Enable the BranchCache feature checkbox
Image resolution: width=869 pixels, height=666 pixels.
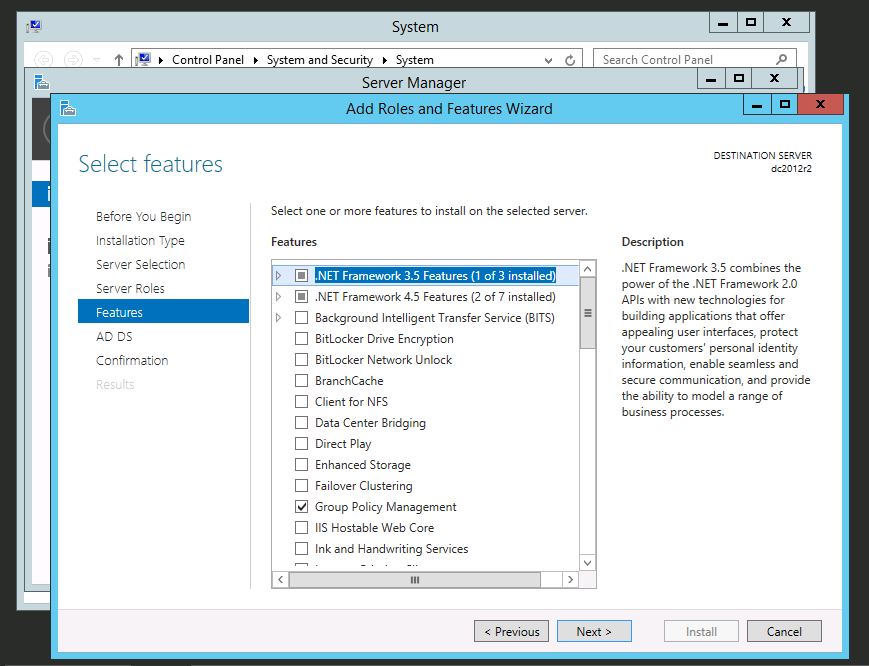click(x=301, y=381)
